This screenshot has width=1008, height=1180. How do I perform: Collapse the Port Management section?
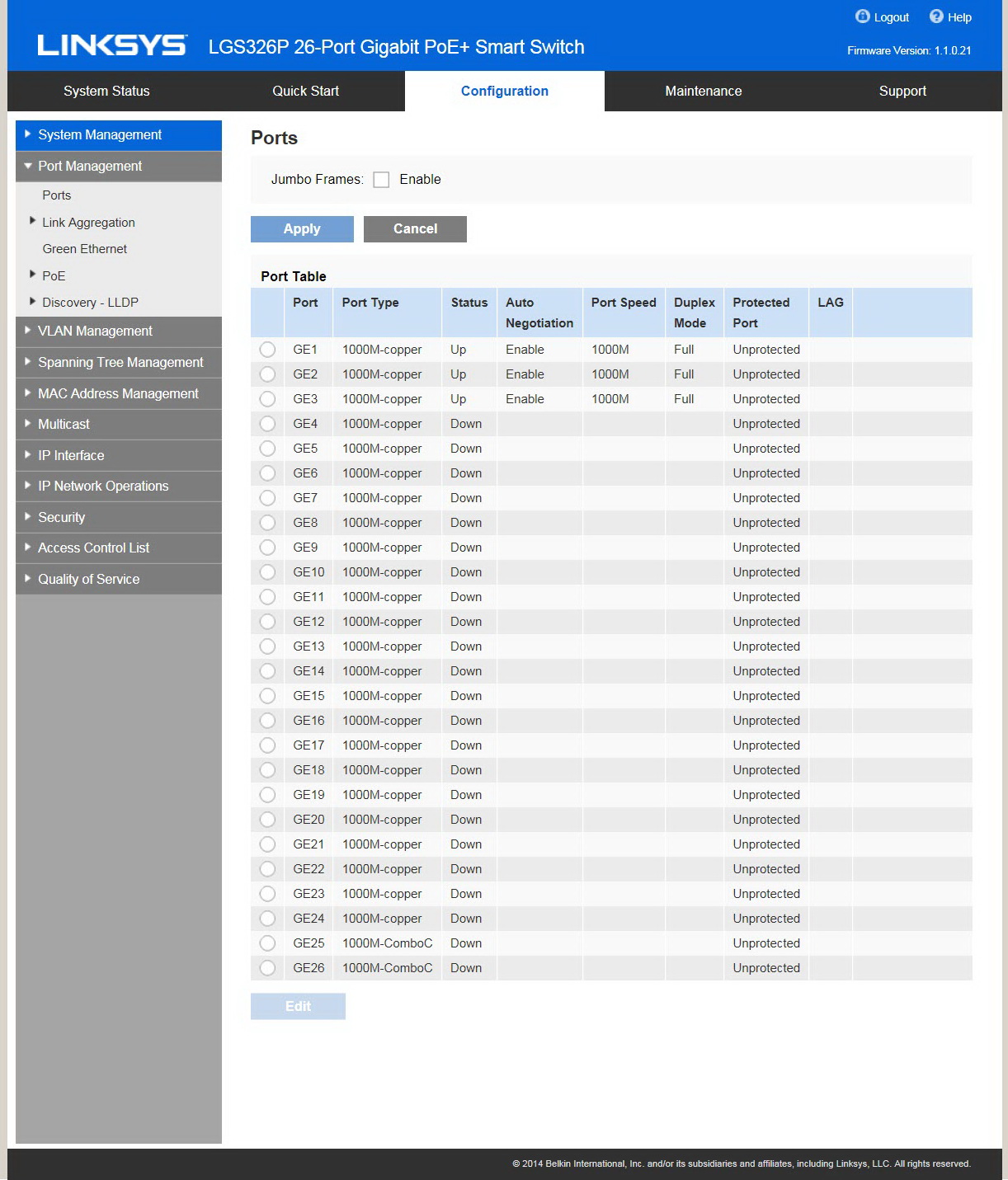pyautogui.click(x=119, y=167)
